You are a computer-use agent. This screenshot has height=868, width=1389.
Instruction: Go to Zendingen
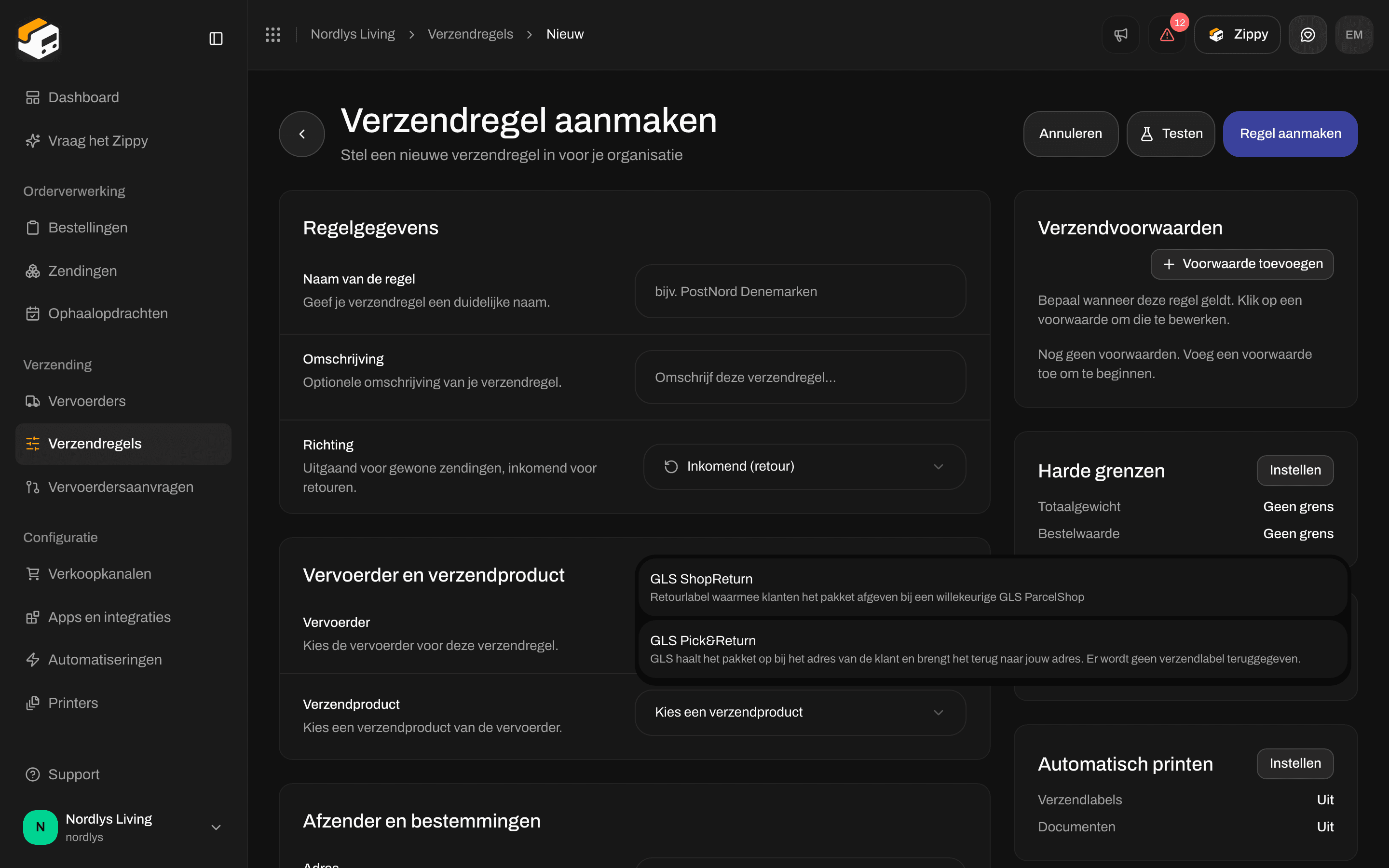(x=123, y=271)
